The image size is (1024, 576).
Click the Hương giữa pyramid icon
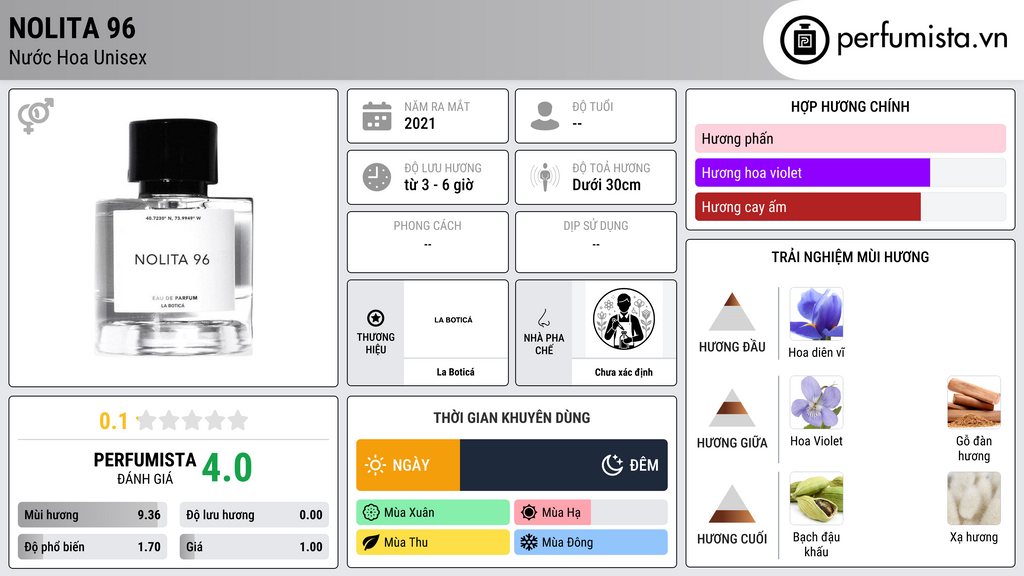click(732, 408)
